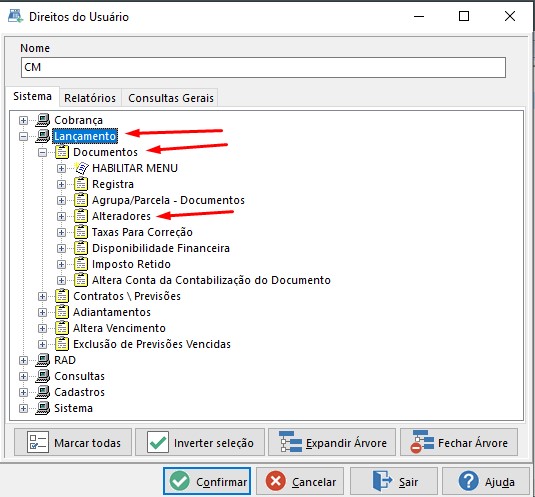Expand the Sistema tree node
The width and height of the screenshot is (535, 497).
[x=23, y=409]
